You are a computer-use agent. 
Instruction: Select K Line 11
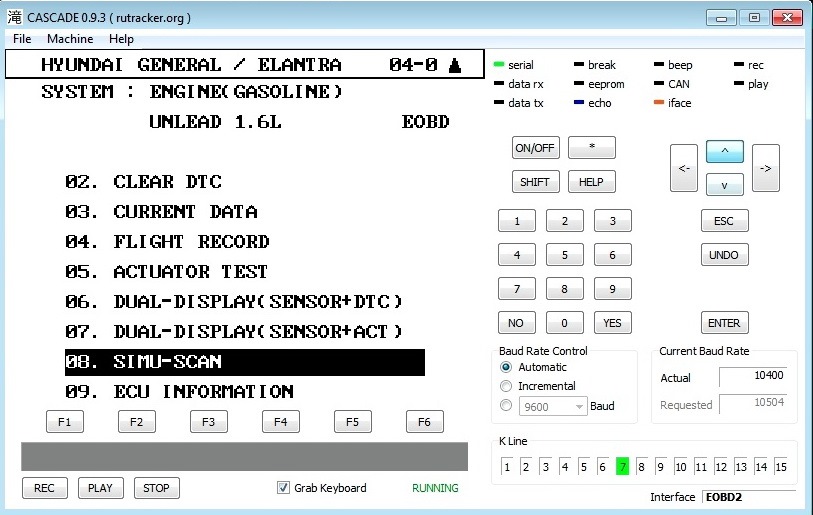click(x=701, y=467)
